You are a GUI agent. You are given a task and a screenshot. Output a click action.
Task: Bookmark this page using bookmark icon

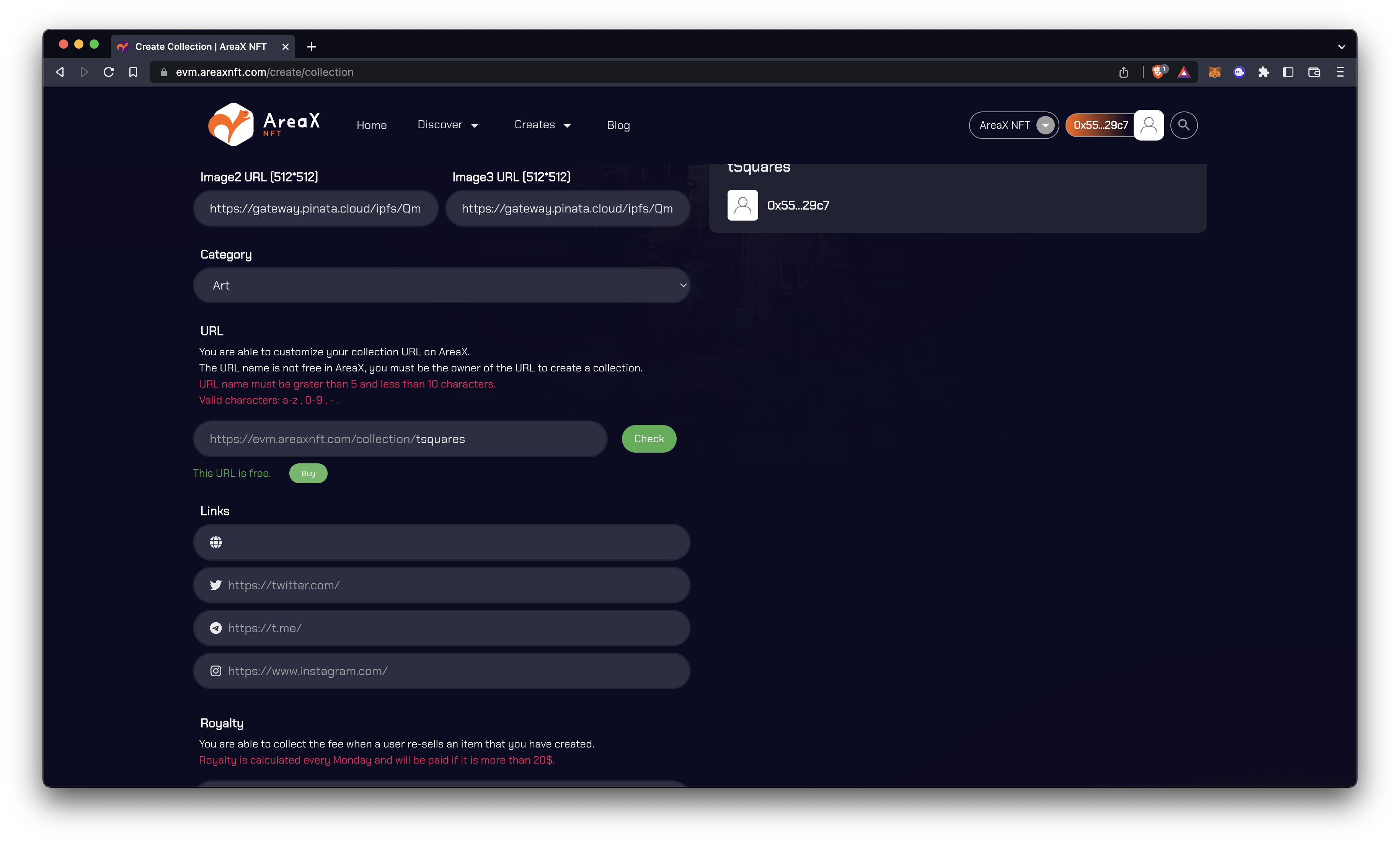pyautogui.click(x=133, y=72)
